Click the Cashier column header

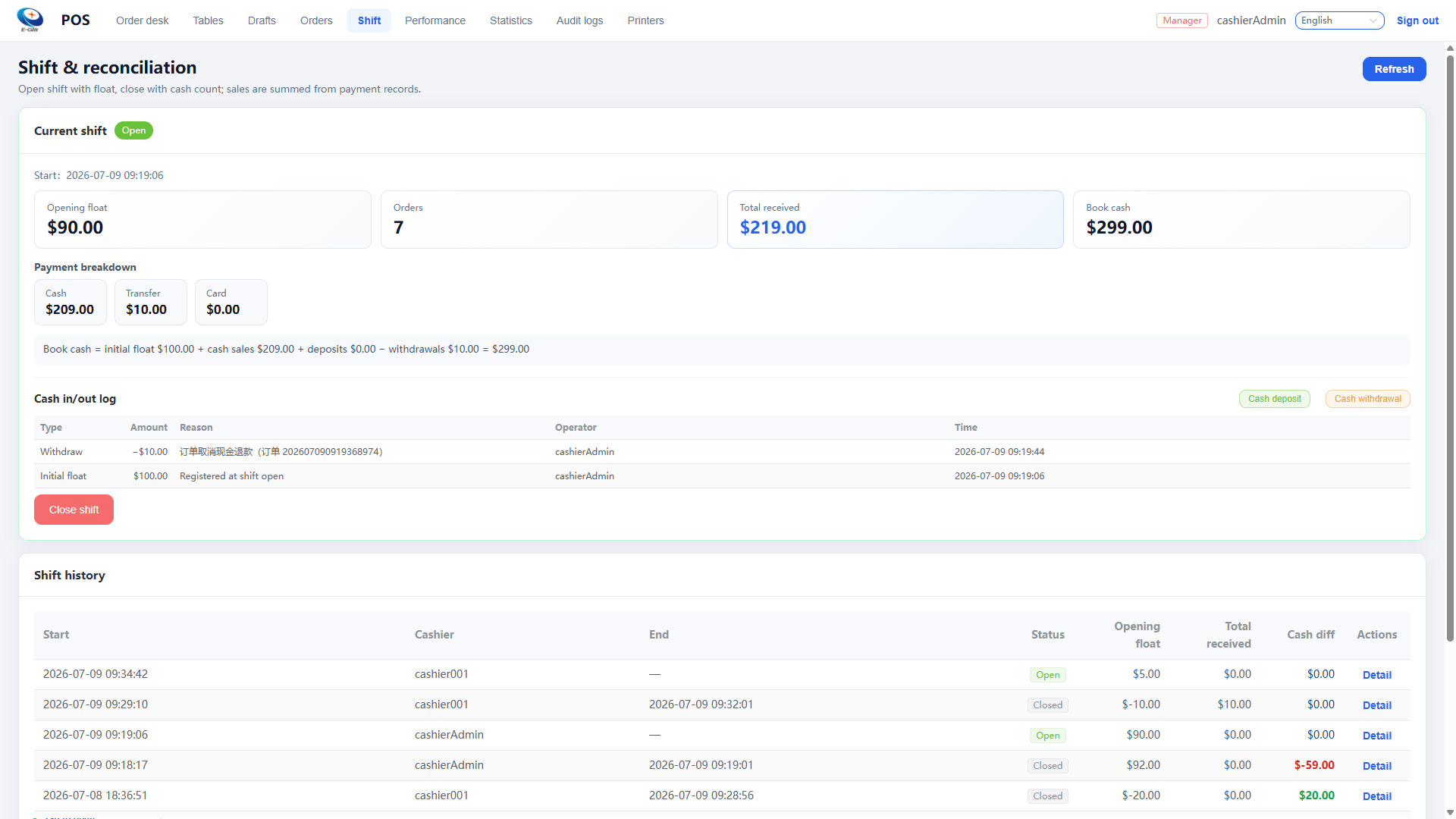pyautogui.click(x=435, y=635)
